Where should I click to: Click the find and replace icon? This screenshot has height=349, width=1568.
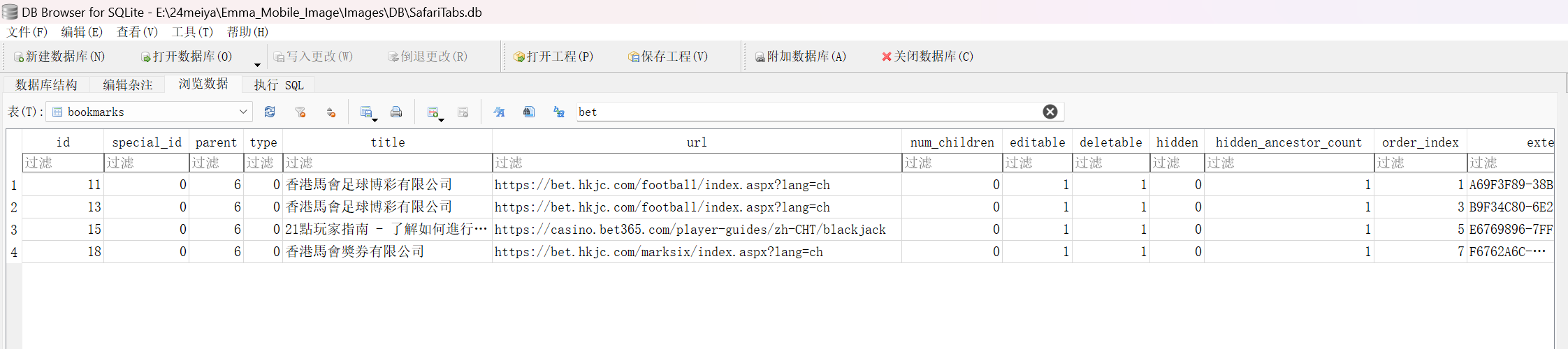tap(559, 112)
